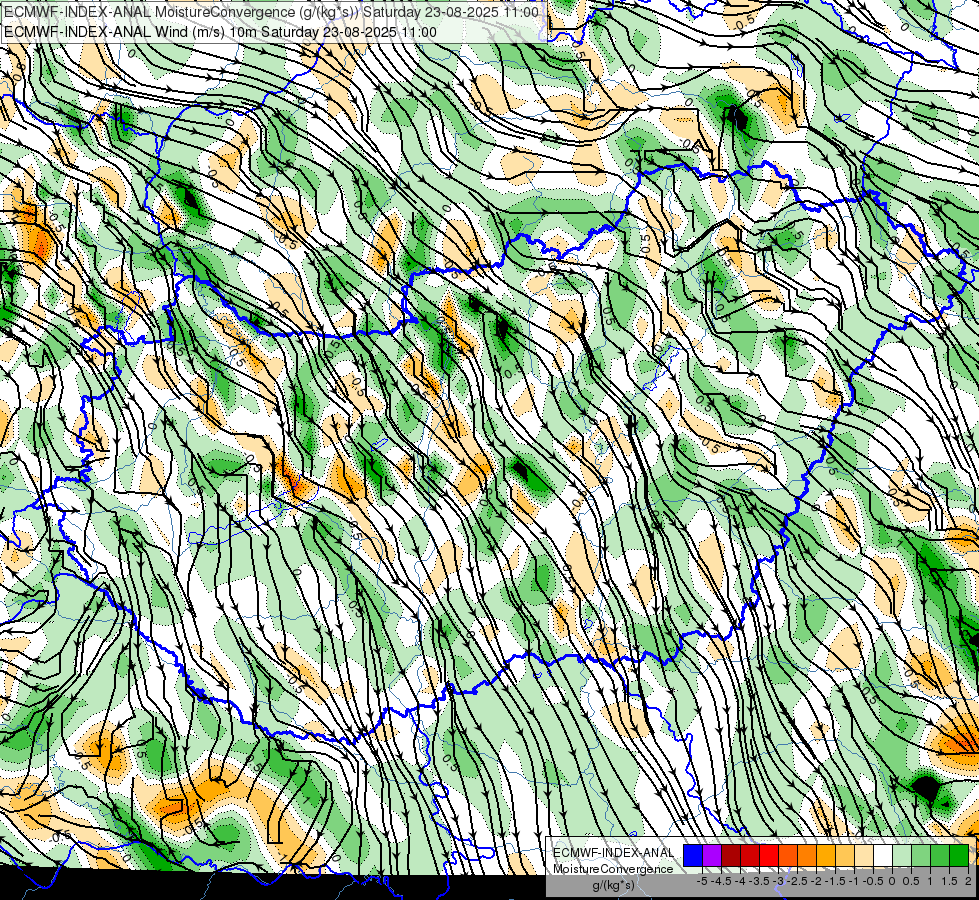Click the purple legend color swatch
Screen dimensions: 979x900
(x=712, y=856)
